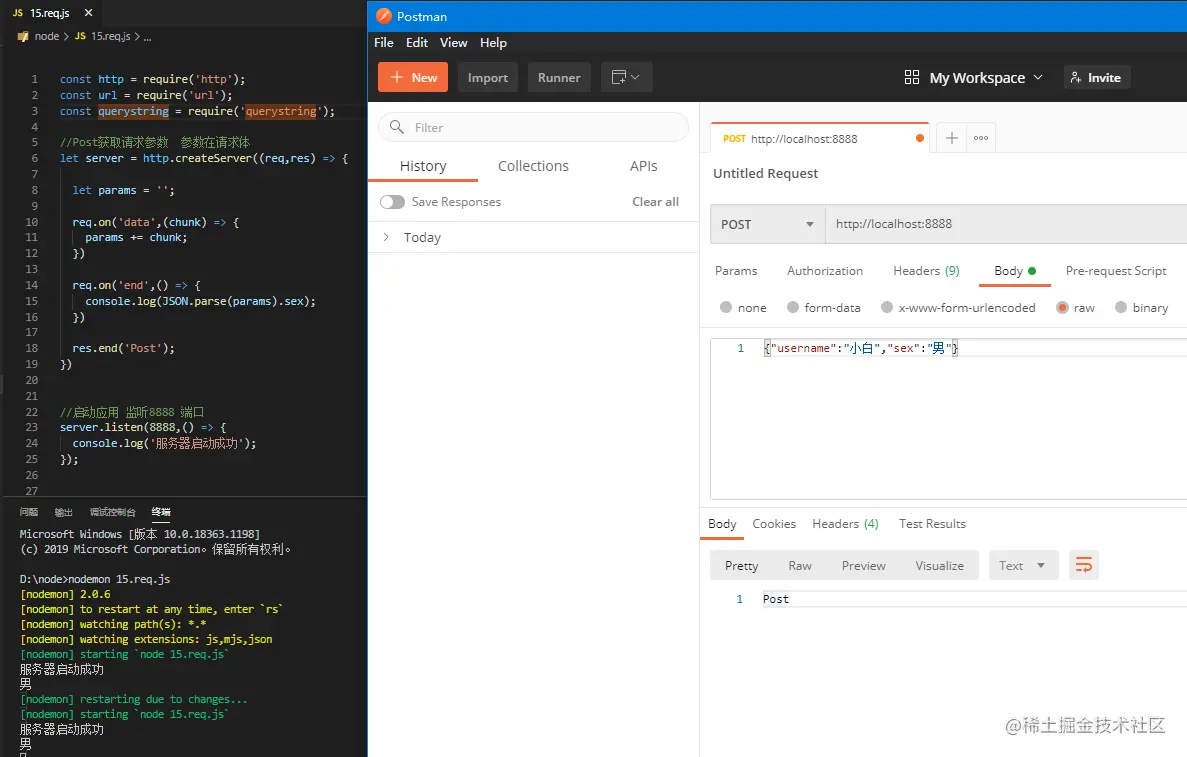The height and width of the screenshot is (757, 1187).
Task: Click the Invite button
Action: click(x=1097, y=77)
